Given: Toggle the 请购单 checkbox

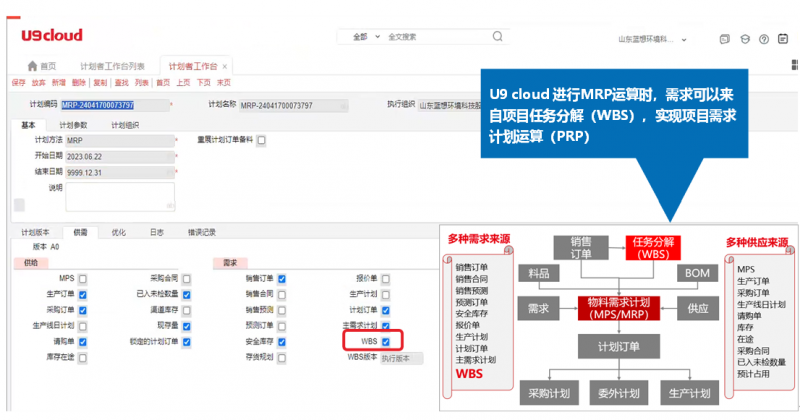Looking at the screenshot, I should 83,342.
